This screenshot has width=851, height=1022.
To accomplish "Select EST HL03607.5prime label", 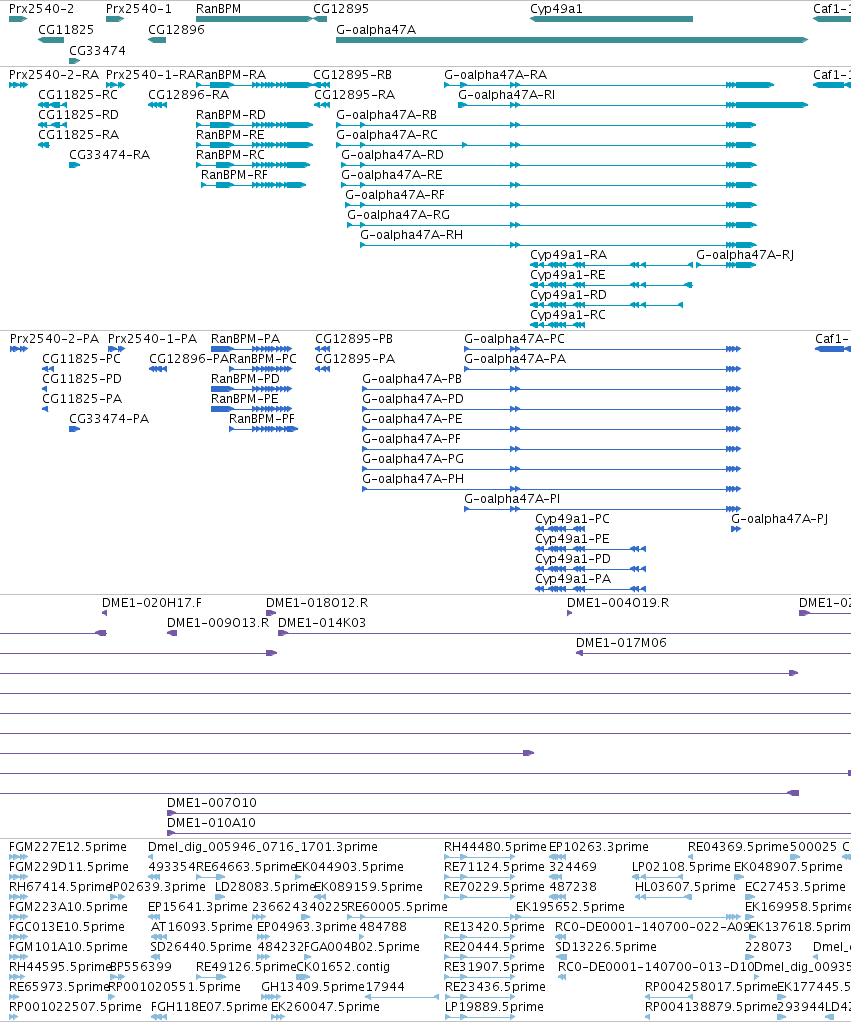I will [685, 887].
